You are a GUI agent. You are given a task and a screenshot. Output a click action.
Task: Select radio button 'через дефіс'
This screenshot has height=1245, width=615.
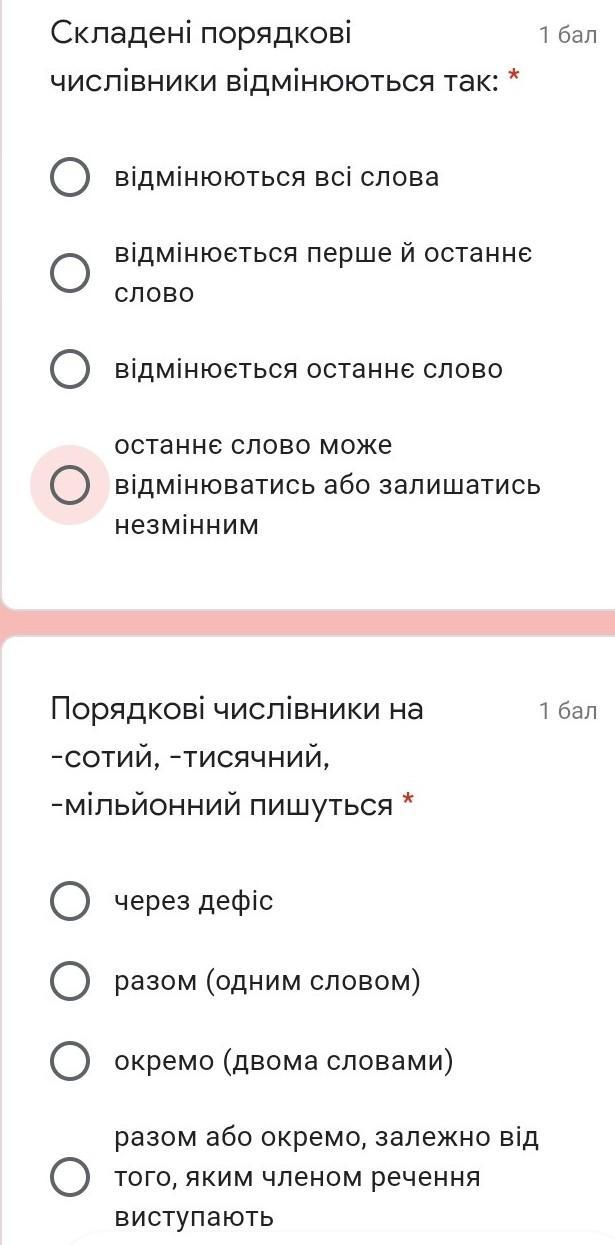(69, 901)
